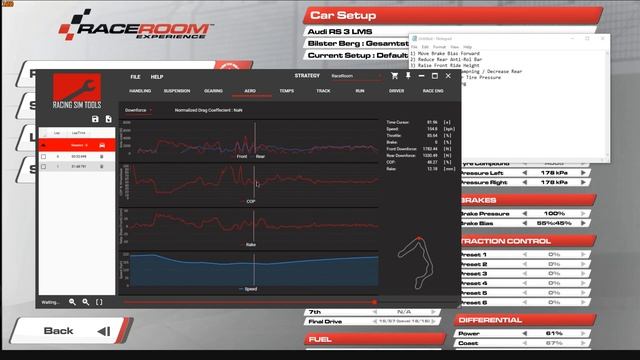
Task: Decrease Pressure Right with left arrow
Action: pyautogui.click(x=525, y=182)
